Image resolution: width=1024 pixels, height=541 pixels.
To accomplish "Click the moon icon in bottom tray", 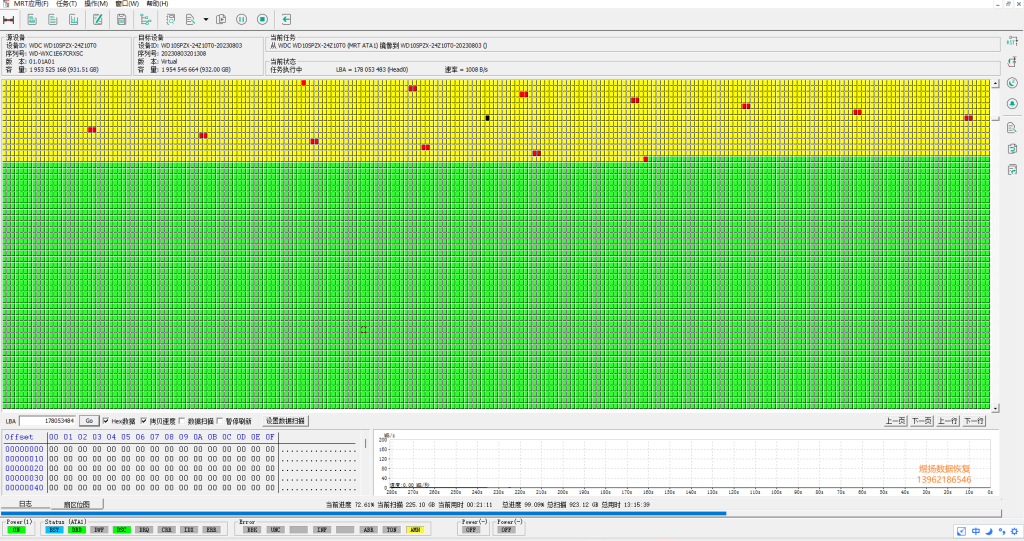I will 989,531.
